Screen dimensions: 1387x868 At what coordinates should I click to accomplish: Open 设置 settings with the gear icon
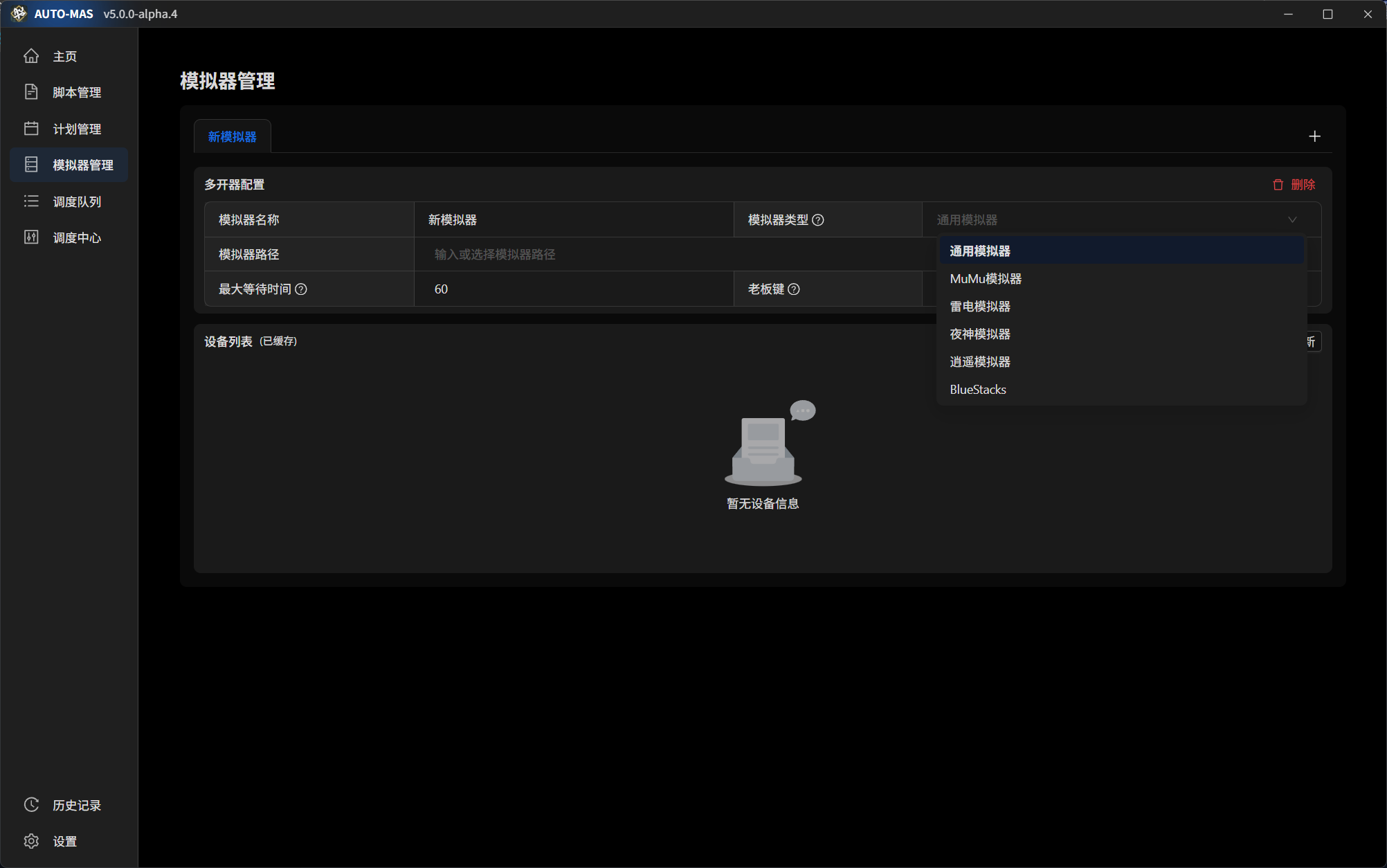pos(31,840)
